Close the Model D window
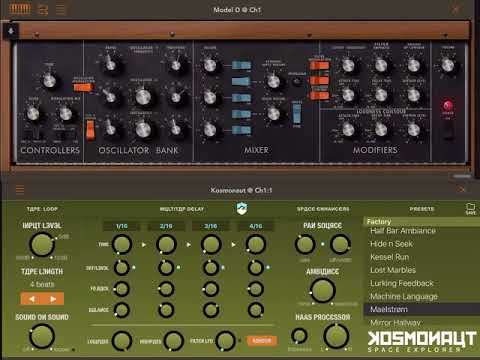 point(456,9)
